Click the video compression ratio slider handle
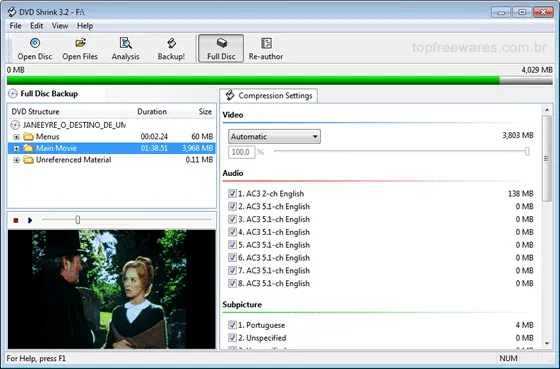 [x=527, y=151]
